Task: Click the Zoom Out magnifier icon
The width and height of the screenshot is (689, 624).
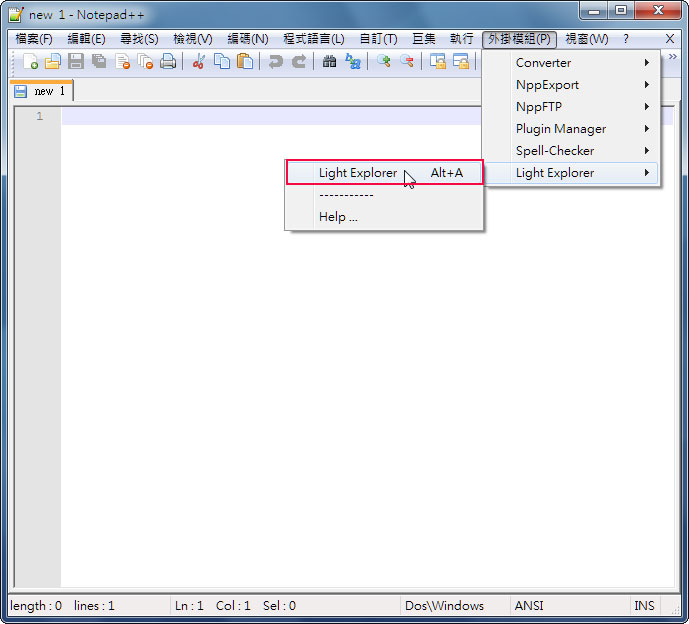Action: click(x=407, y=61)
